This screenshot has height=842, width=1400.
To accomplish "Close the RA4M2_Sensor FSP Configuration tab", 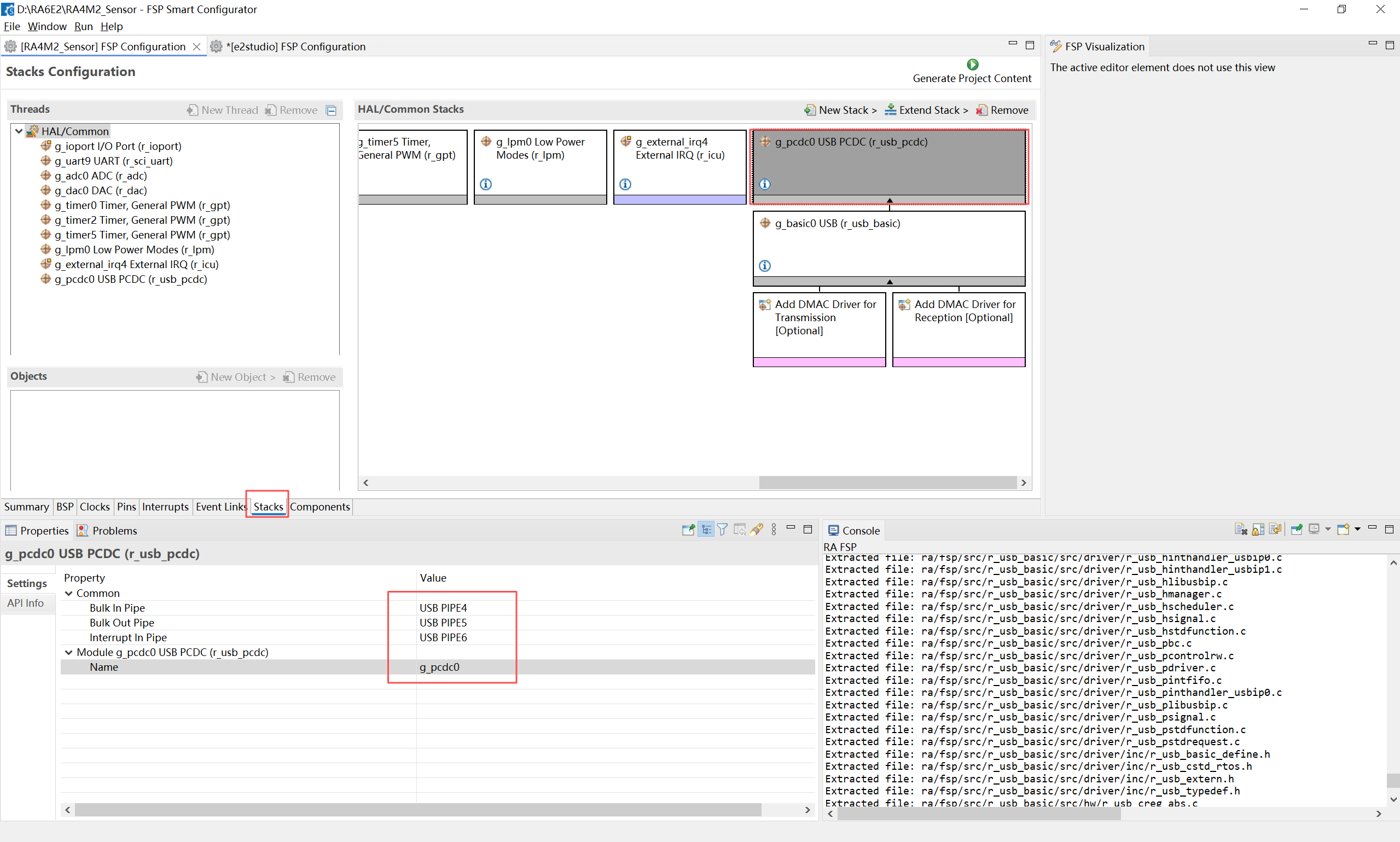I will point(196,47).
